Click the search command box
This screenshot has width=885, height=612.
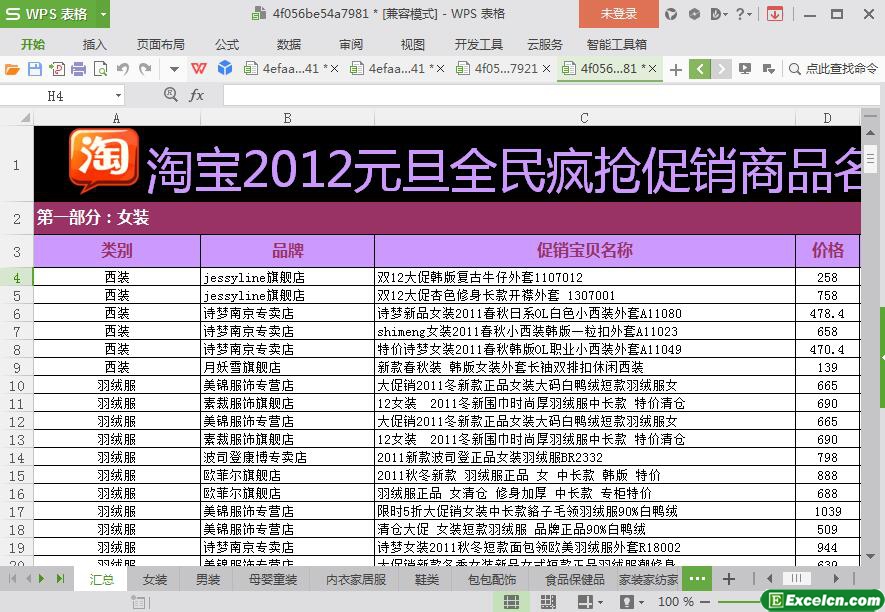pyautogui.click(x=834, y=69)
